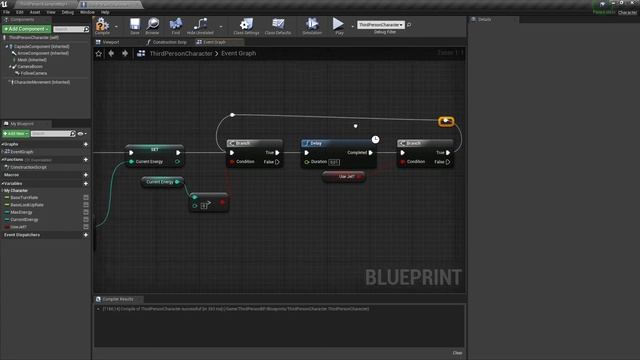
Task: Toggle BaseTurnRate variable visibility eye
Action: point(86,198)
